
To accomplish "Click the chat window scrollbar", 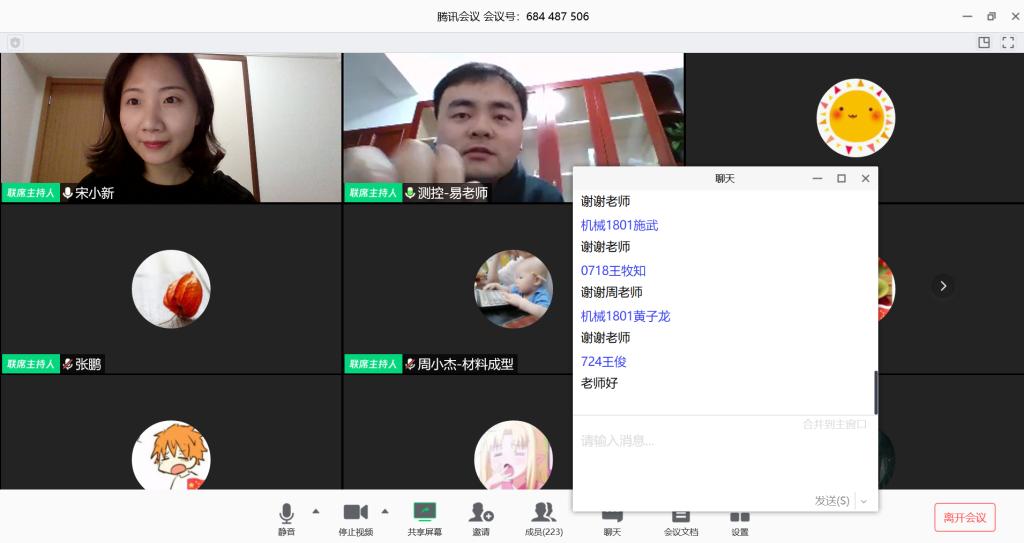I will (875, 392).
